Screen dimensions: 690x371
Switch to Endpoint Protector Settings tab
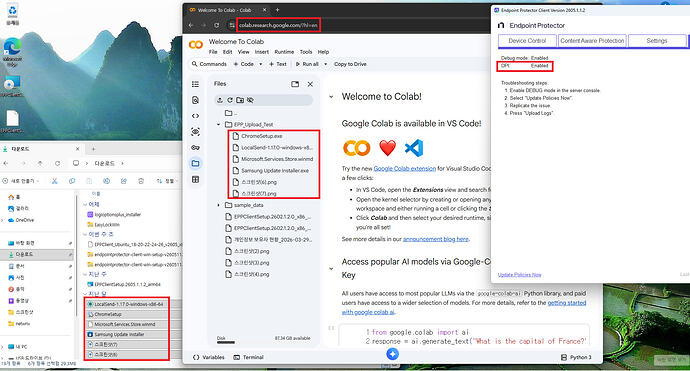tap(657, 40)
